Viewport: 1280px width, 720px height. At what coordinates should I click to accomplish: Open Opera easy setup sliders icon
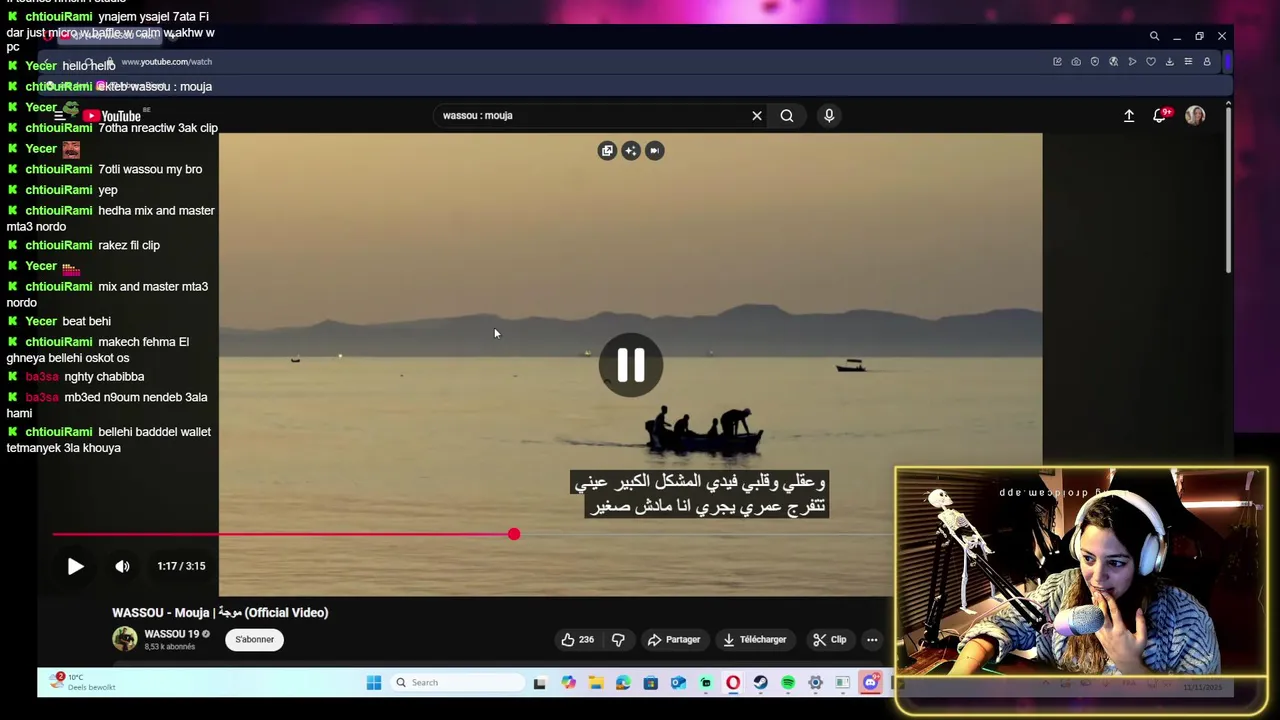(x=1188, y=62)
